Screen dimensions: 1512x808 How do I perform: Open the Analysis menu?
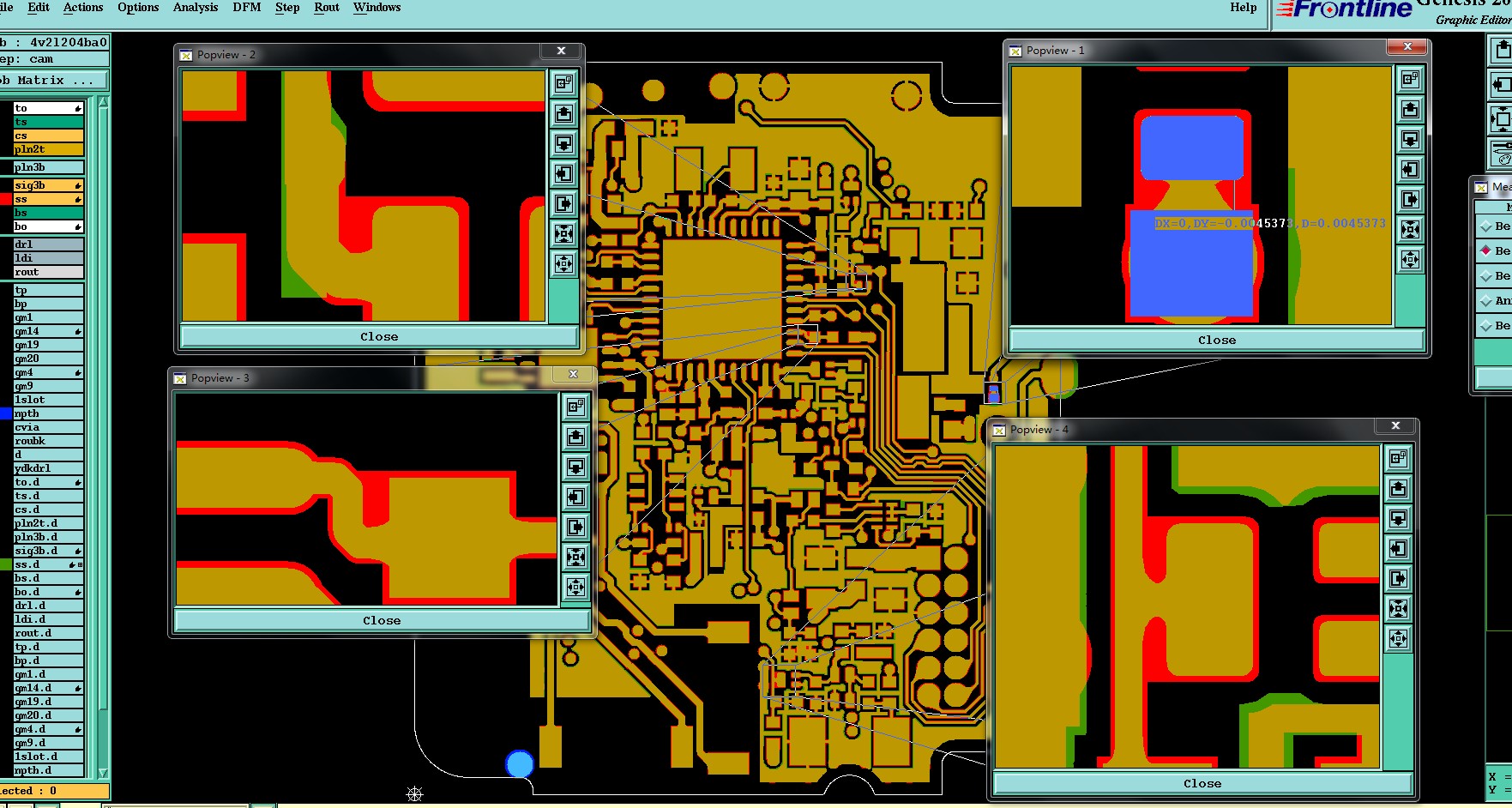click(196, 8)
